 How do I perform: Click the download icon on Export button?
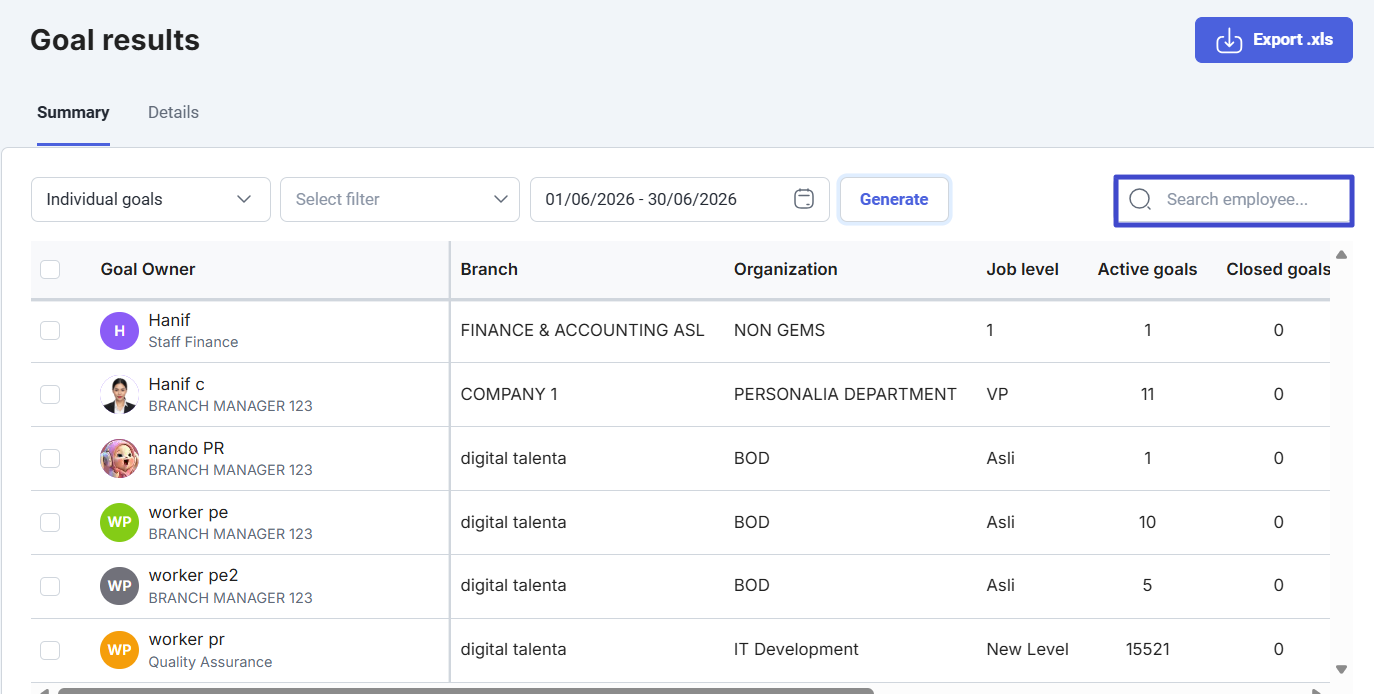[x=1228, y=40]
